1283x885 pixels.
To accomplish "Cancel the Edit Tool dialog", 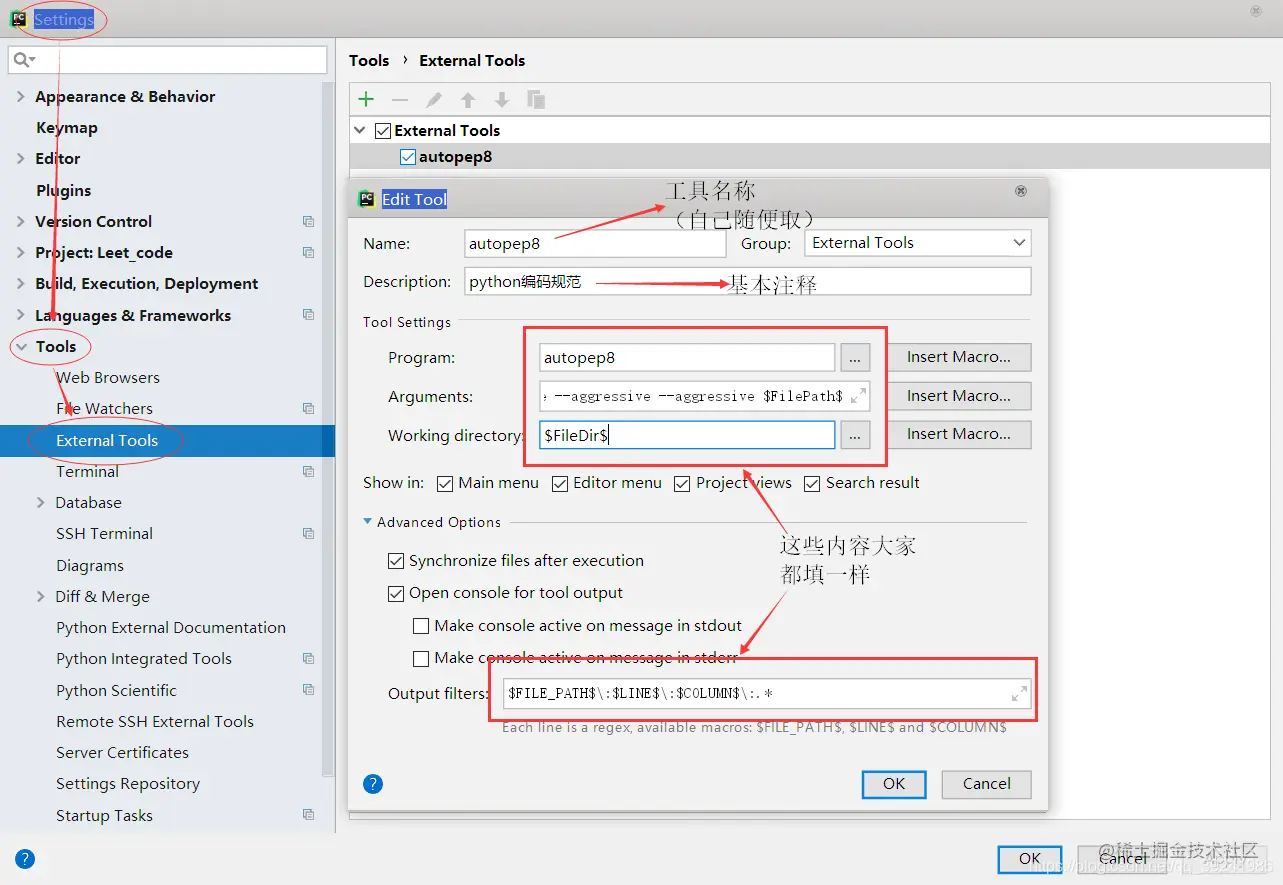I will point(987,784).
